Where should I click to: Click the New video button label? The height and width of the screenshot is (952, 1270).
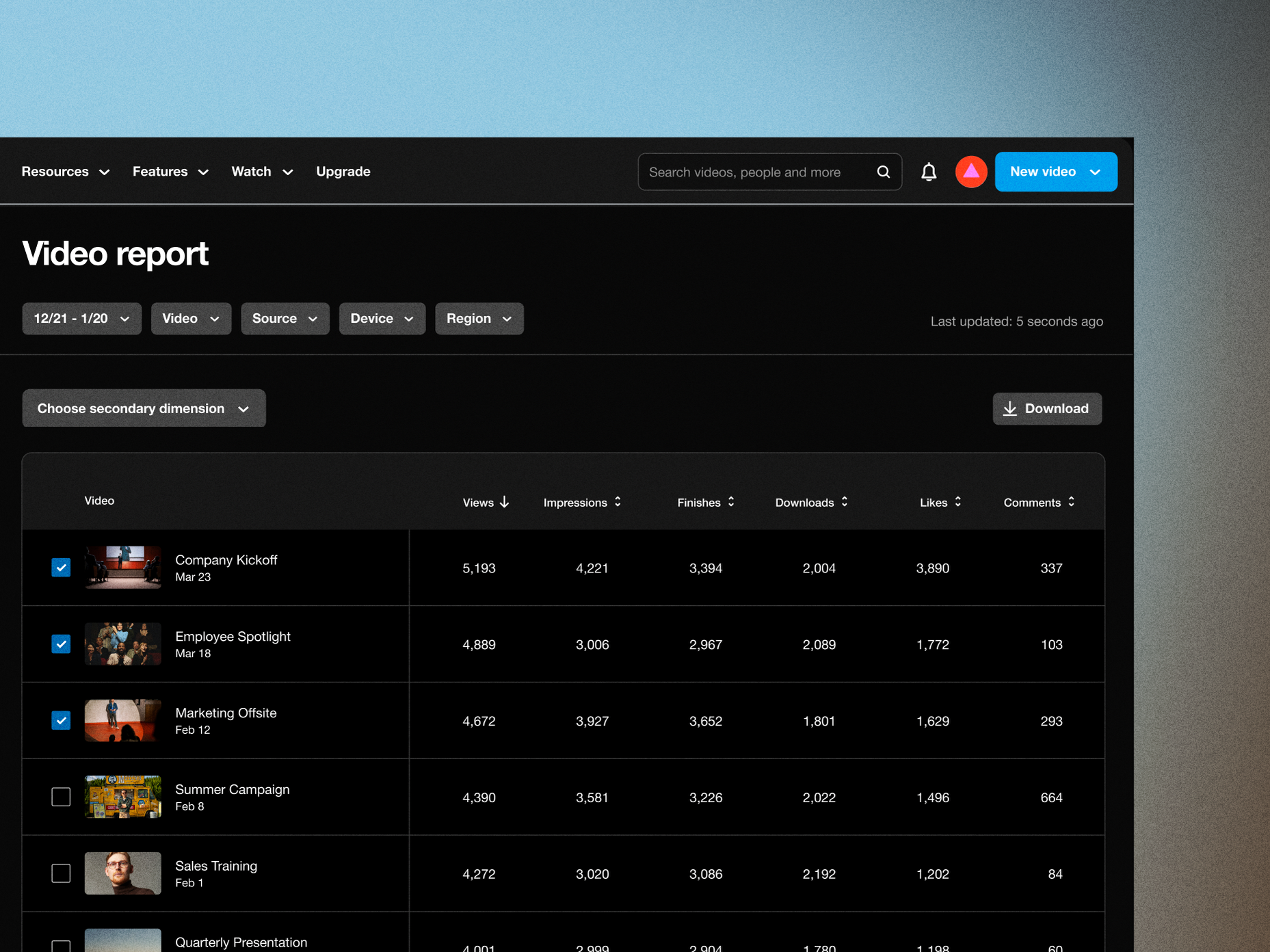1043,172
